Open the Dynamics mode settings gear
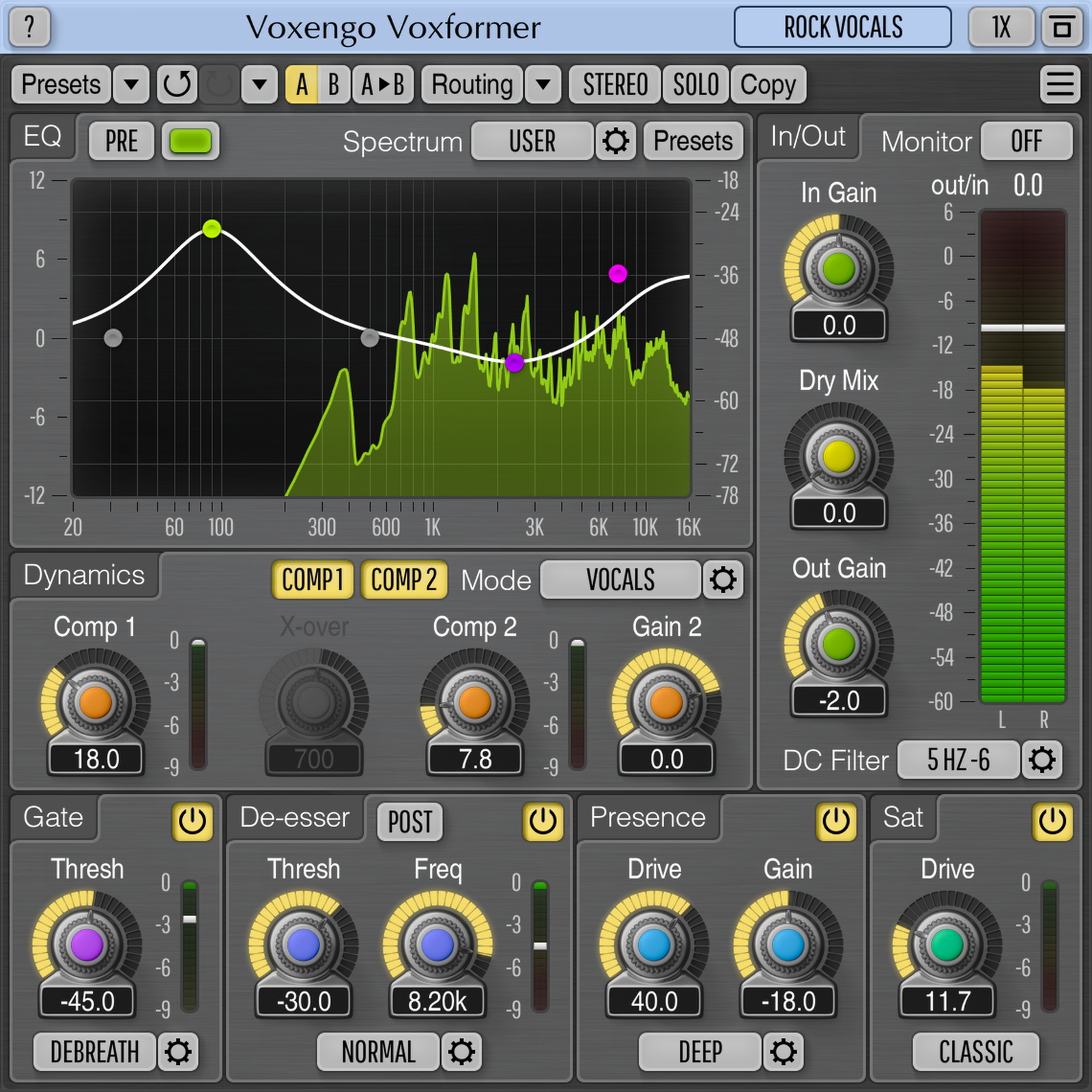Screen dimensions: 1092x1092 coord(723,580)
